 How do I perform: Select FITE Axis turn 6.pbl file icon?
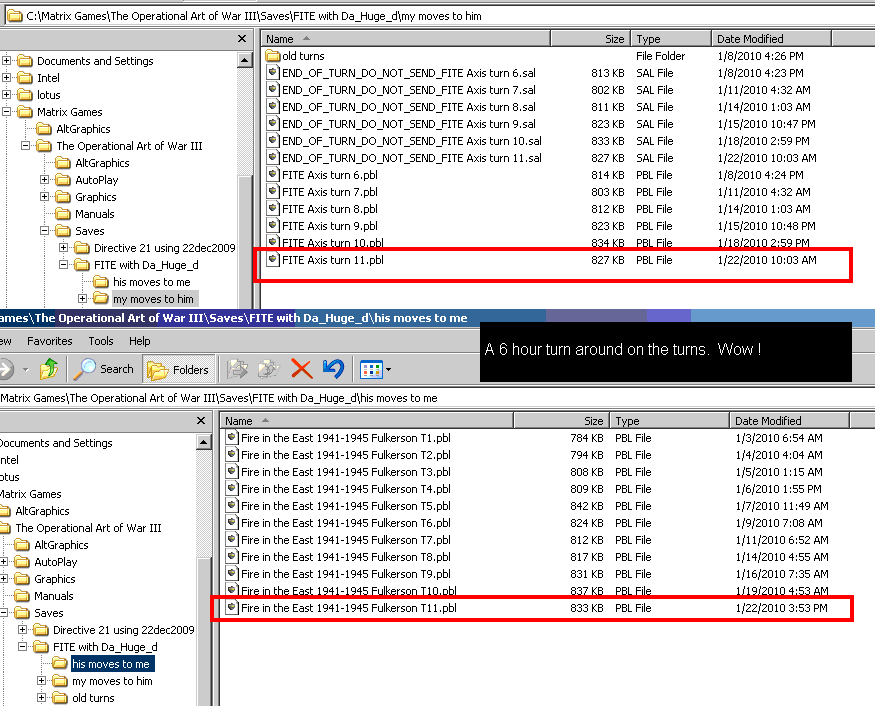tap(272, 174)
